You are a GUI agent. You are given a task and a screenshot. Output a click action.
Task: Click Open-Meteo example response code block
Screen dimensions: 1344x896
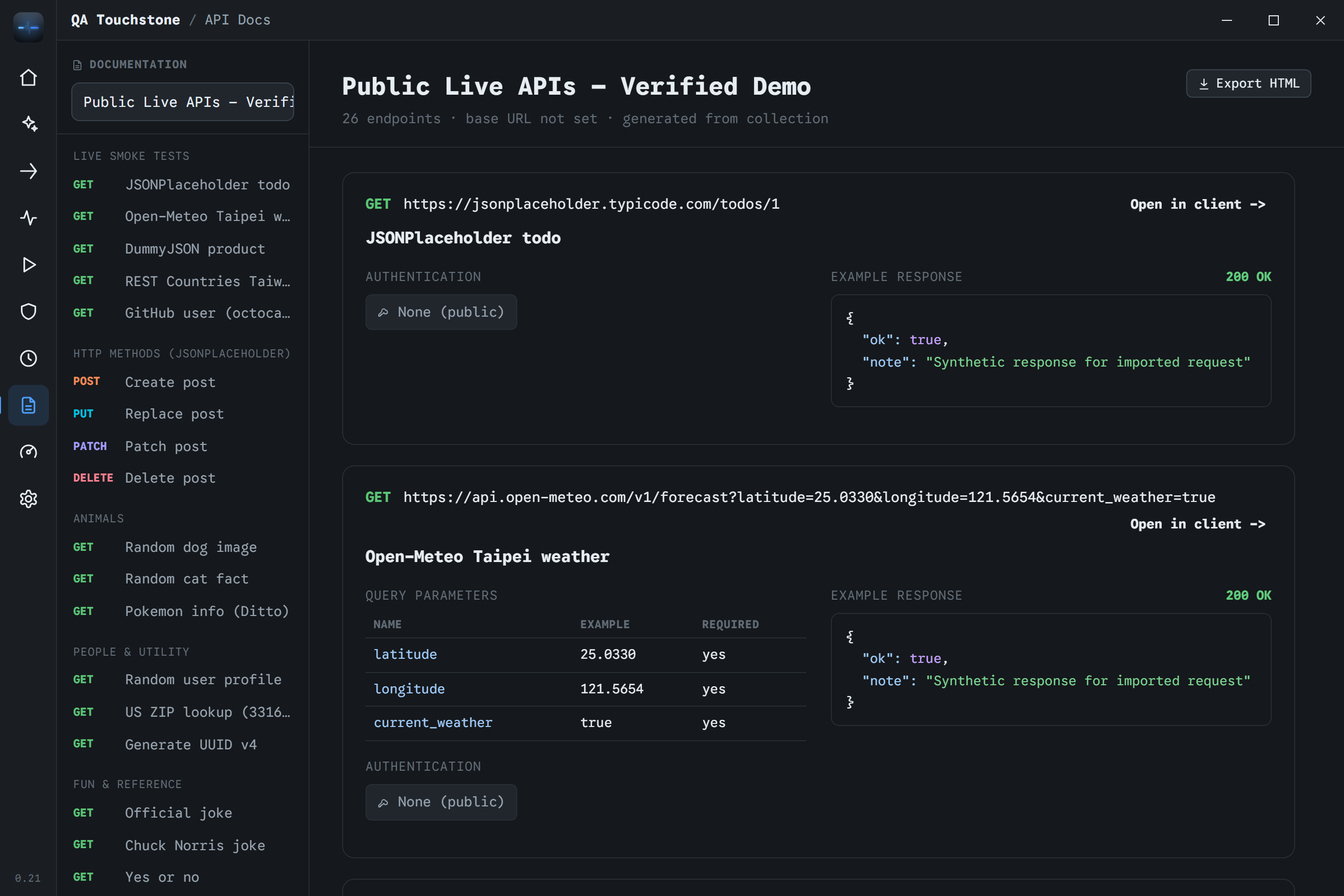[1051, 669]
